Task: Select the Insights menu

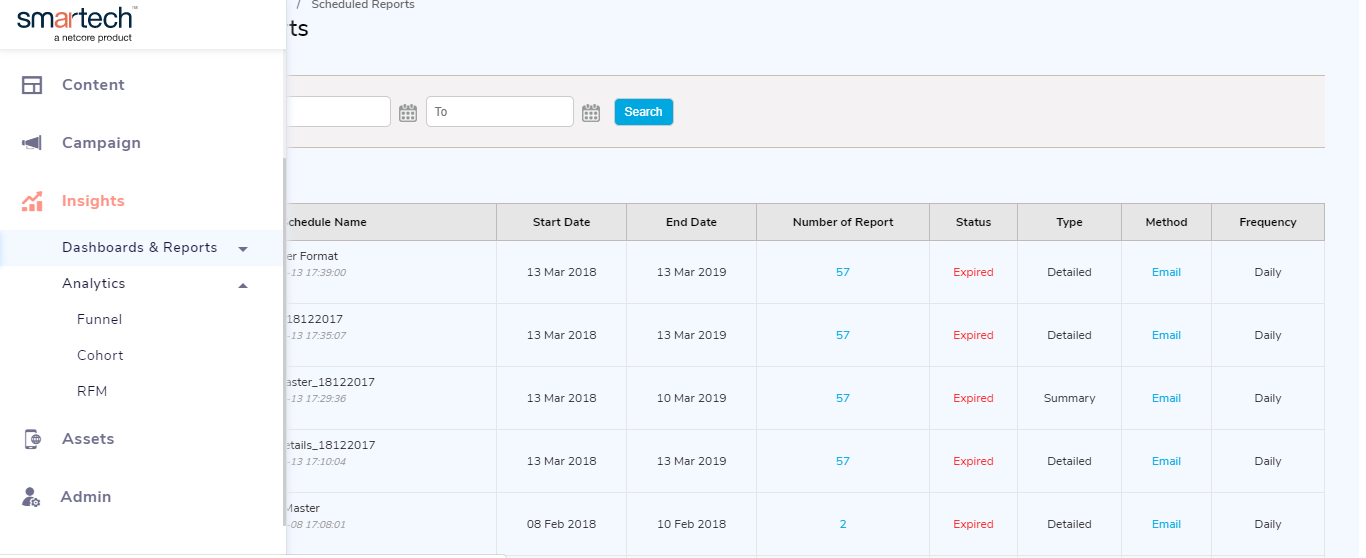Action: (93, 201)
